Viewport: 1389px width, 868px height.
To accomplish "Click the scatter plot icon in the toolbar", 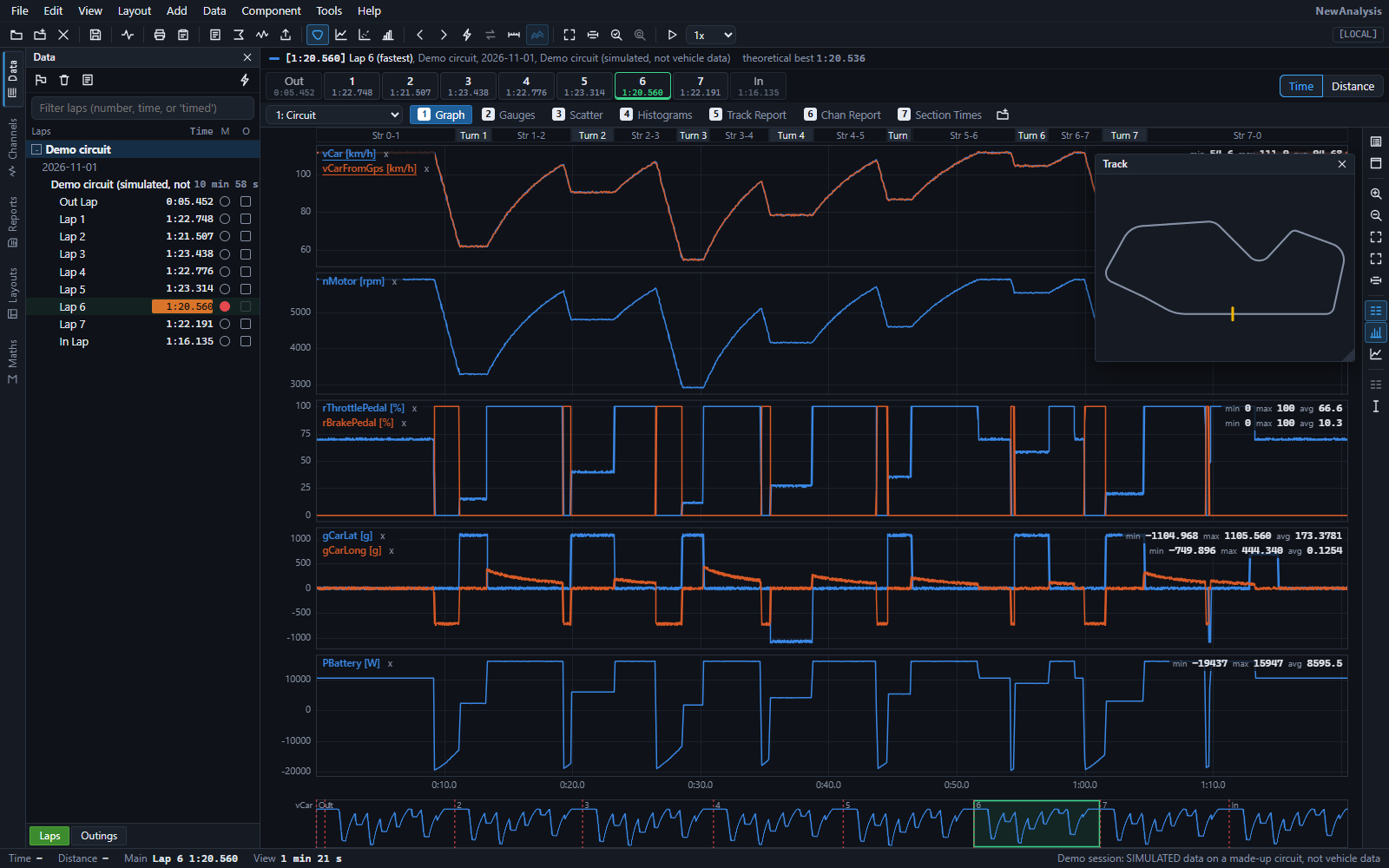I will (365, 35).
